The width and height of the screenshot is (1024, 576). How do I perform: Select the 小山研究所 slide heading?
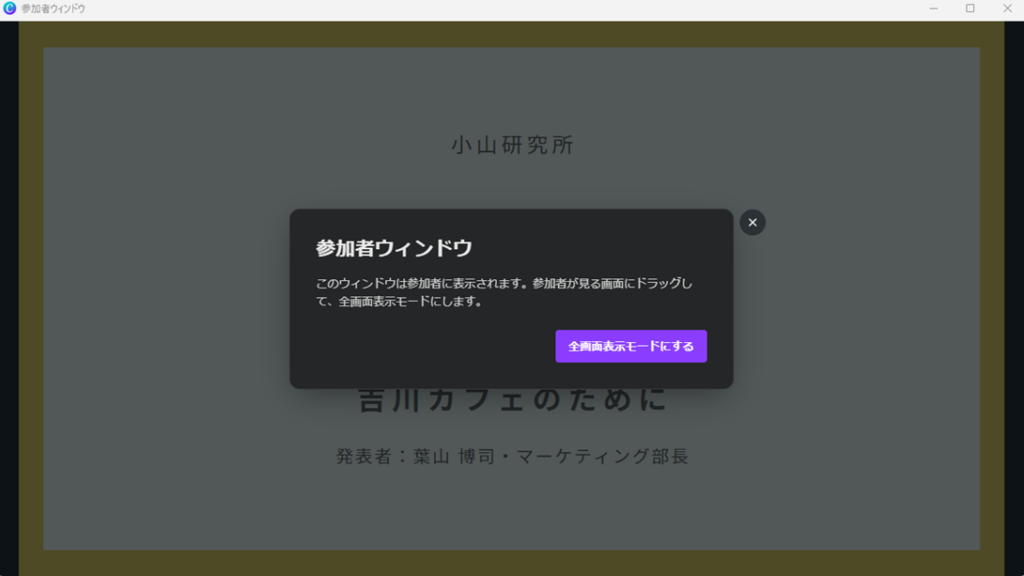click(x=512, y=145)
